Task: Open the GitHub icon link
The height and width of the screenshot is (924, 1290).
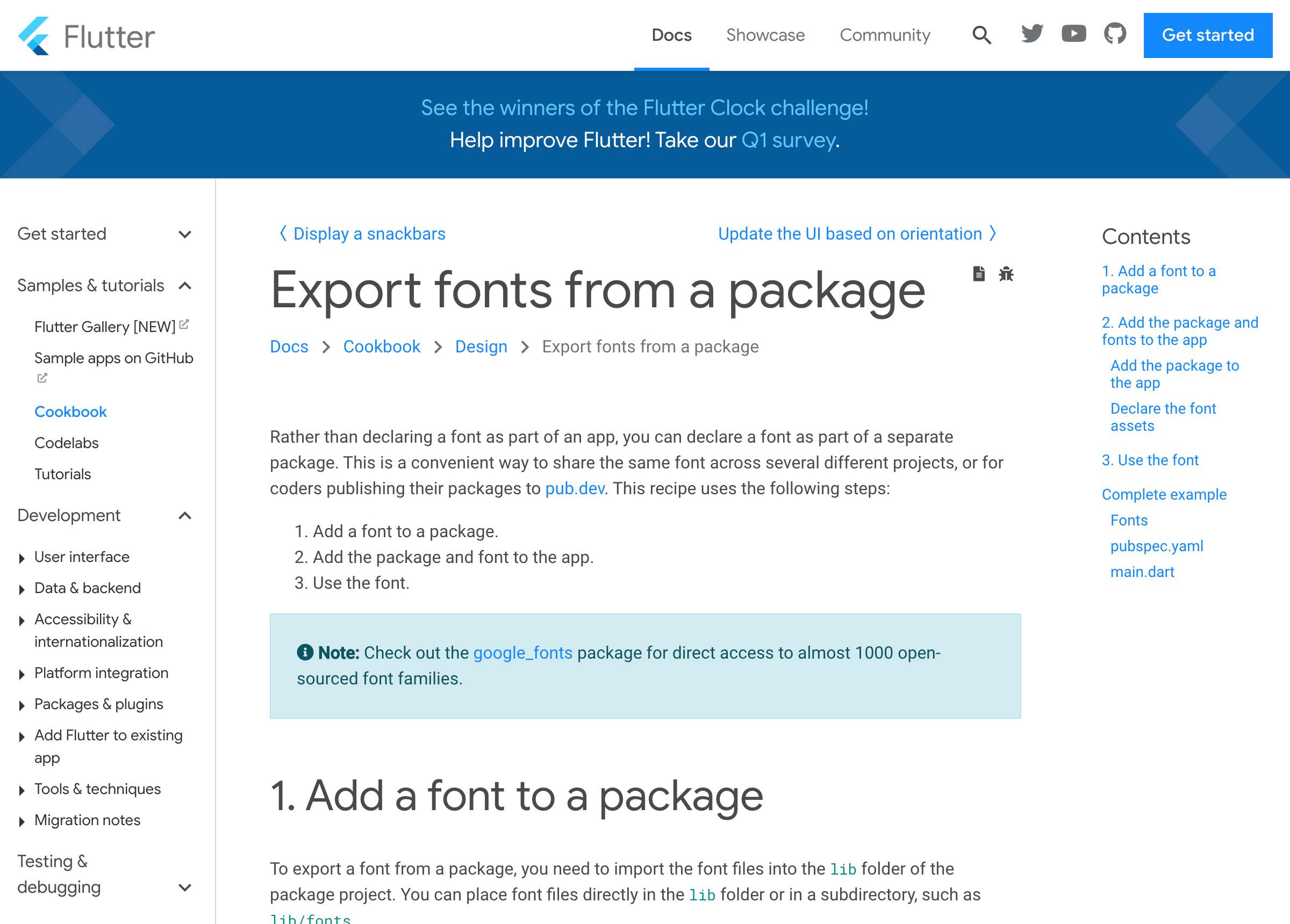Action: click(1115, 34)
